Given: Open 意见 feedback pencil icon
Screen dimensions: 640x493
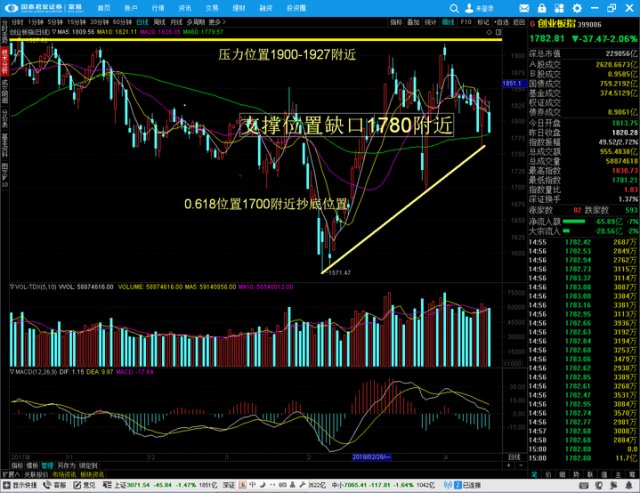Looking at the screenshot, I should [77, 485].
